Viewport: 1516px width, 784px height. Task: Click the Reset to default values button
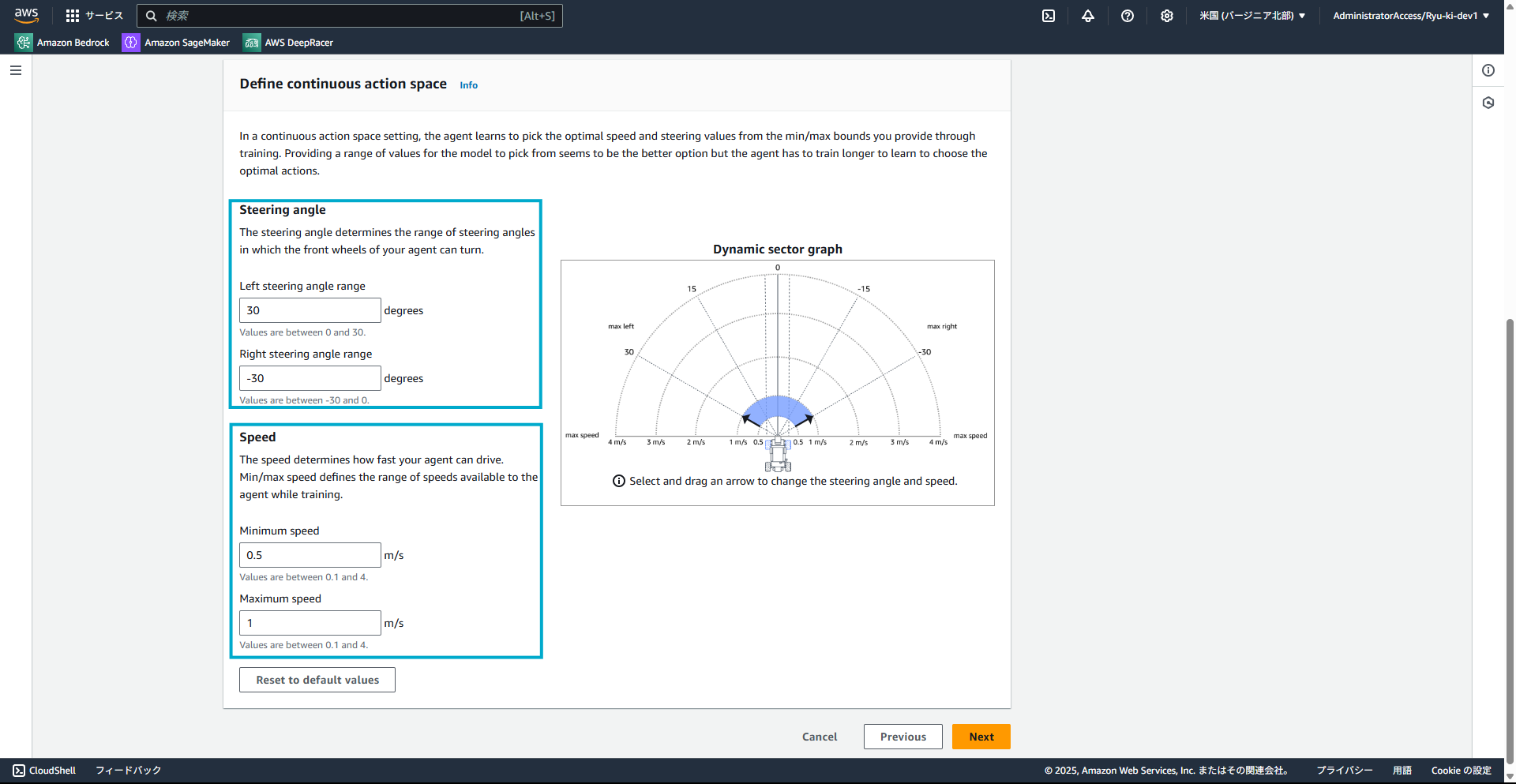coord(317,680)
